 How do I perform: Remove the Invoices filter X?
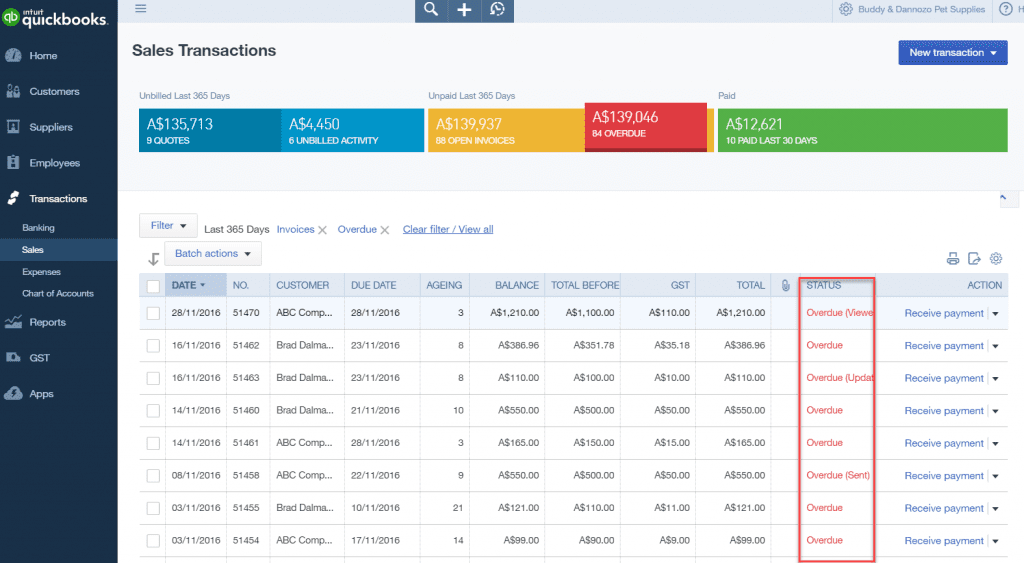pos(322,230)
